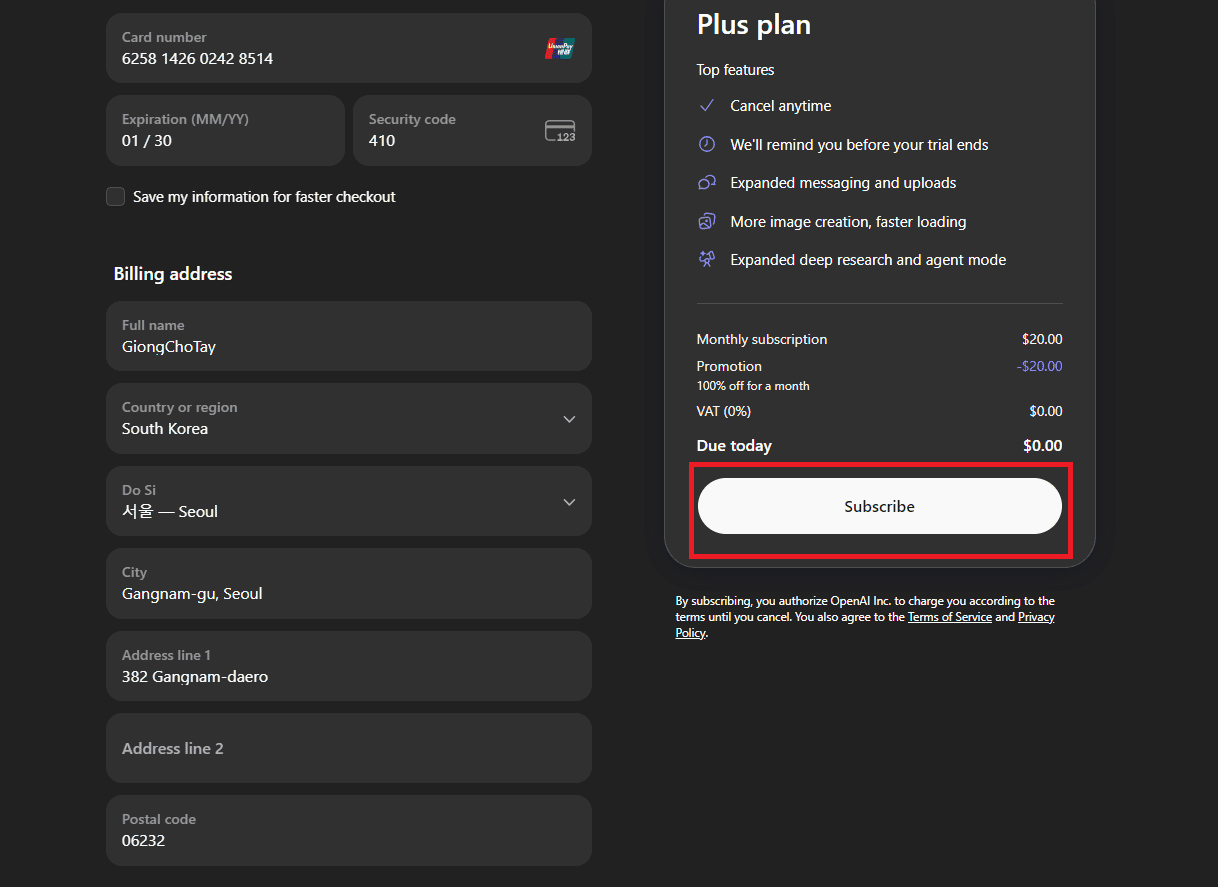The width and height of the screenshot is (1218, 887).
Task: Enable Save my information for faster checkout
Action: pos(116,197)
